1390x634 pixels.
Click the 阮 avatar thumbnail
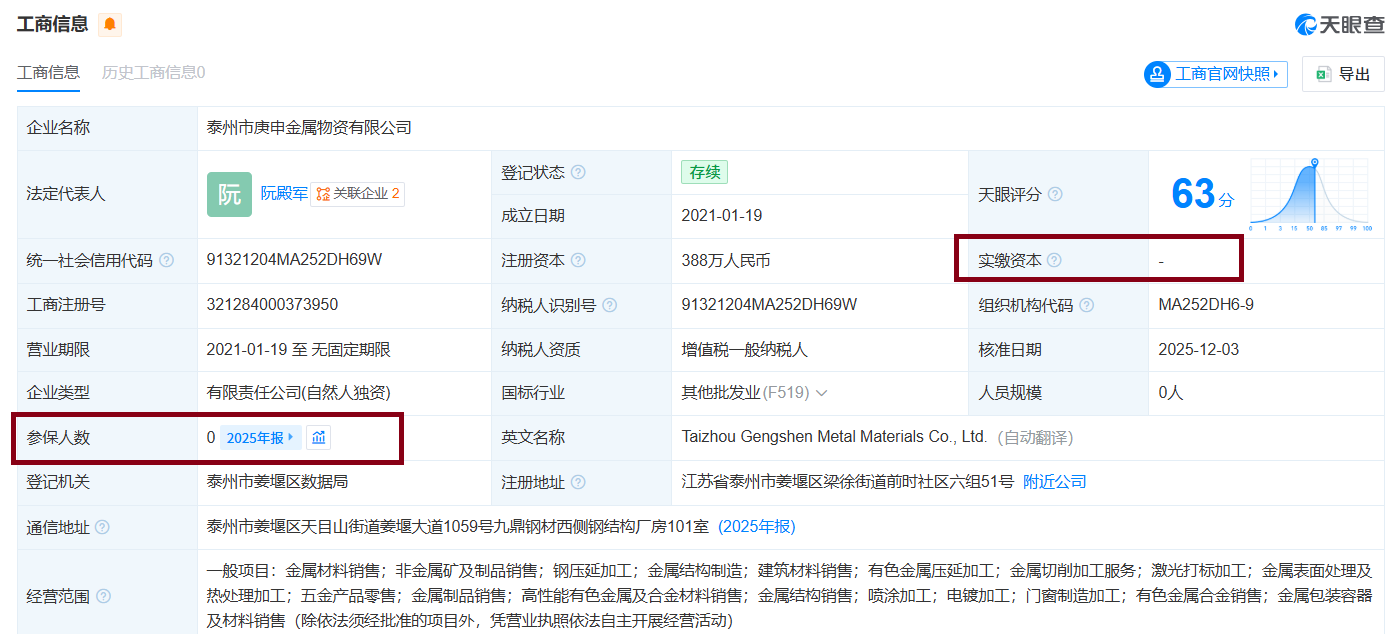tap(229, 194)
